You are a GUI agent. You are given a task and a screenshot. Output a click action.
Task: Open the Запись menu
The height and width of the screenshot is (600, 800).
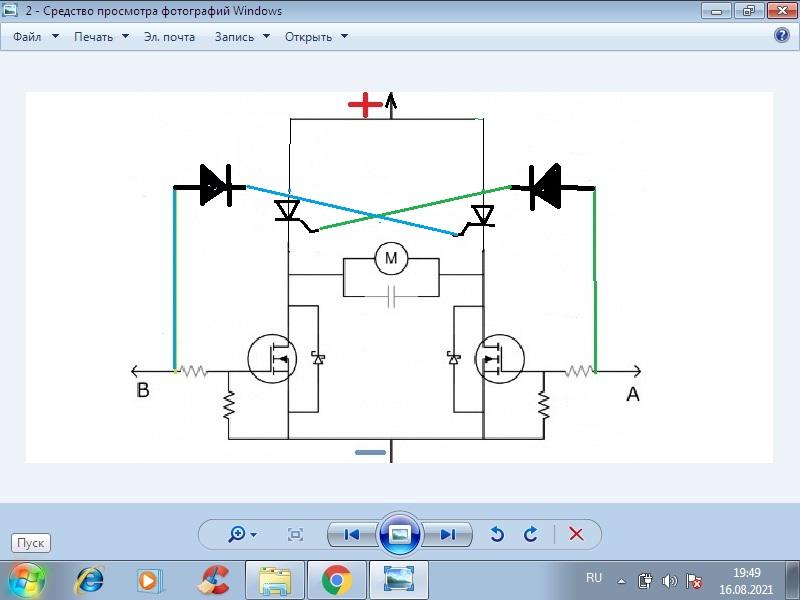(x=234, y=37)
